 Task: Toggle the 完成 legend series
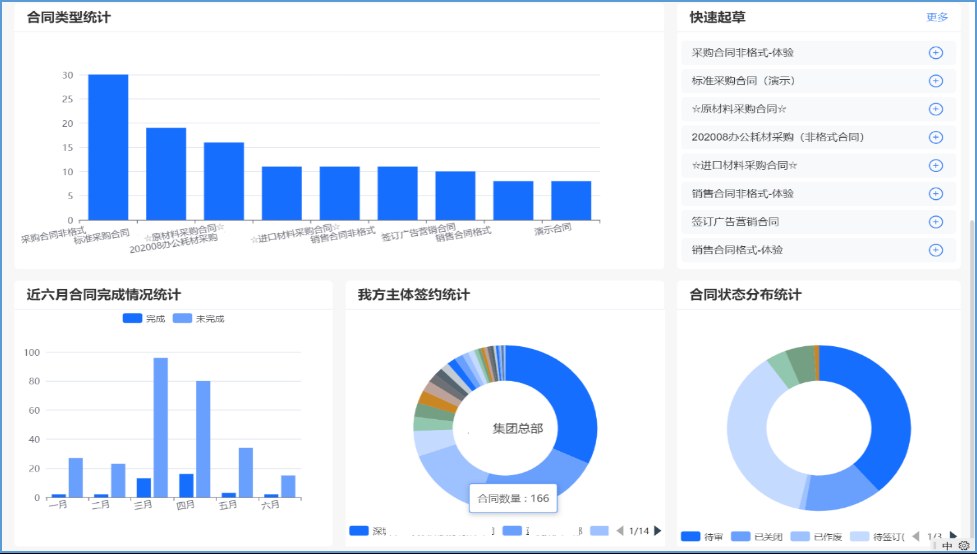tap(143, 318)
